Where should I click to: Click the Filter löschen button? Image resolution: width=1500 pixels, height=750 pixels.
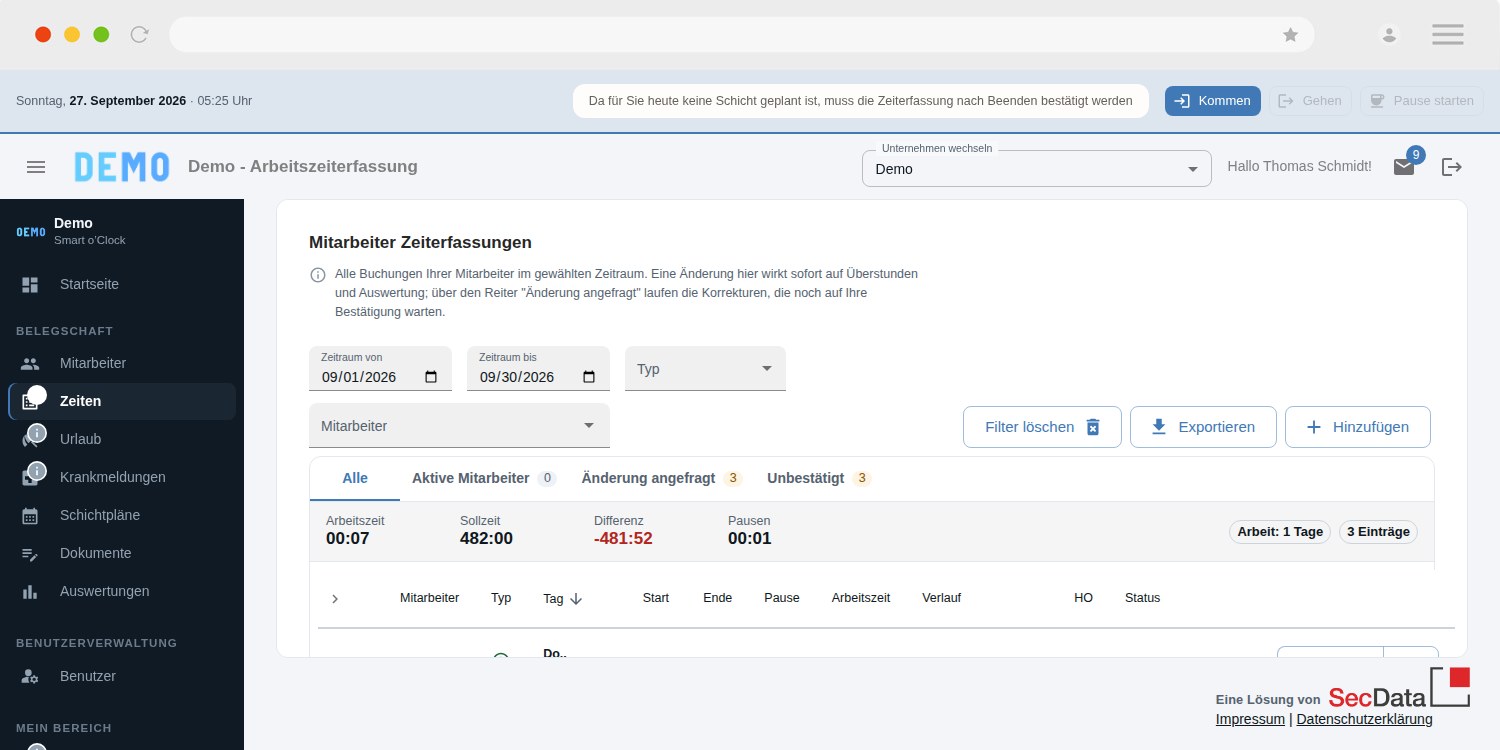[x=1042, y=427]
